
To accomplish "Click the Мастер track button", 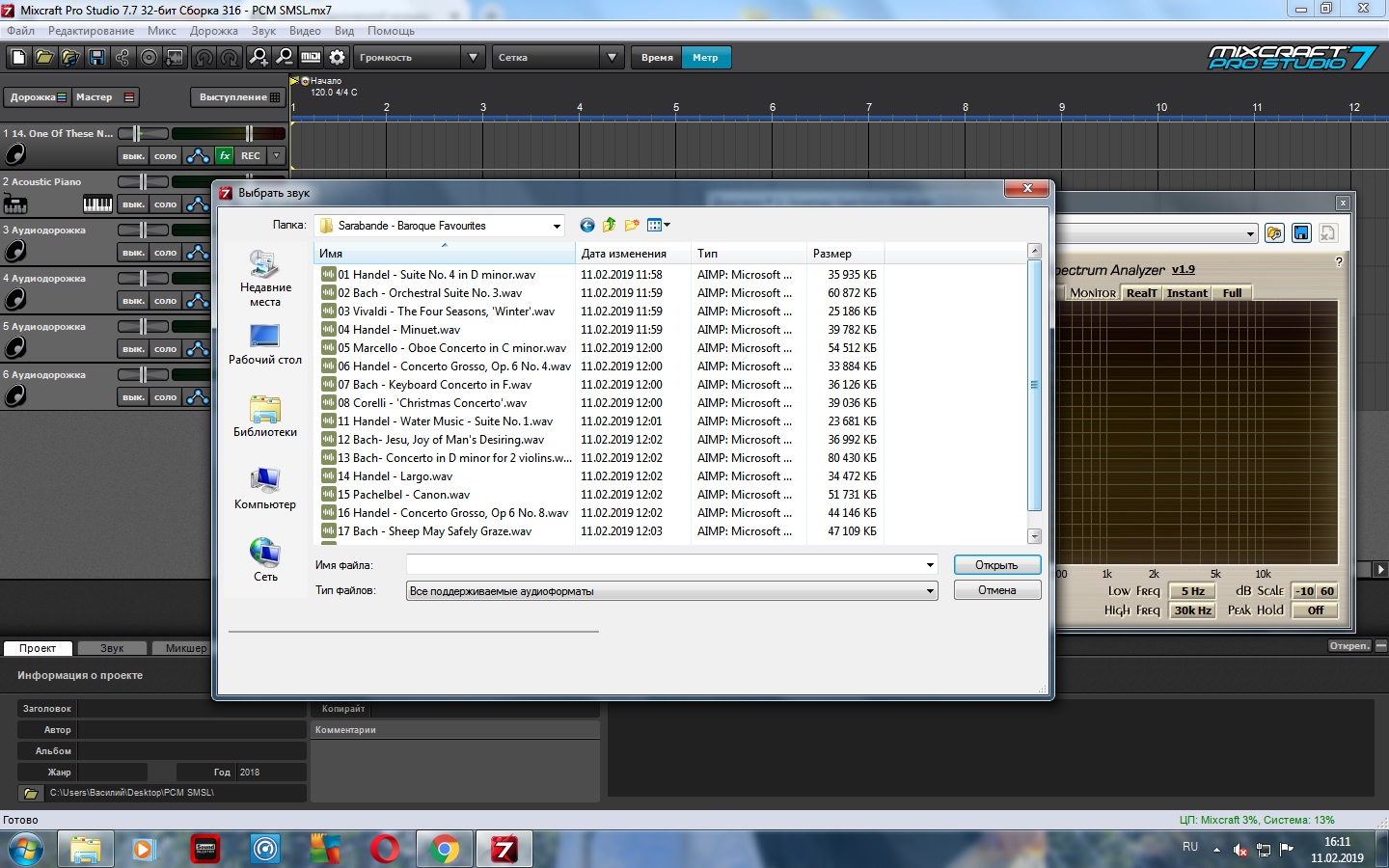I will pos(105,97).
